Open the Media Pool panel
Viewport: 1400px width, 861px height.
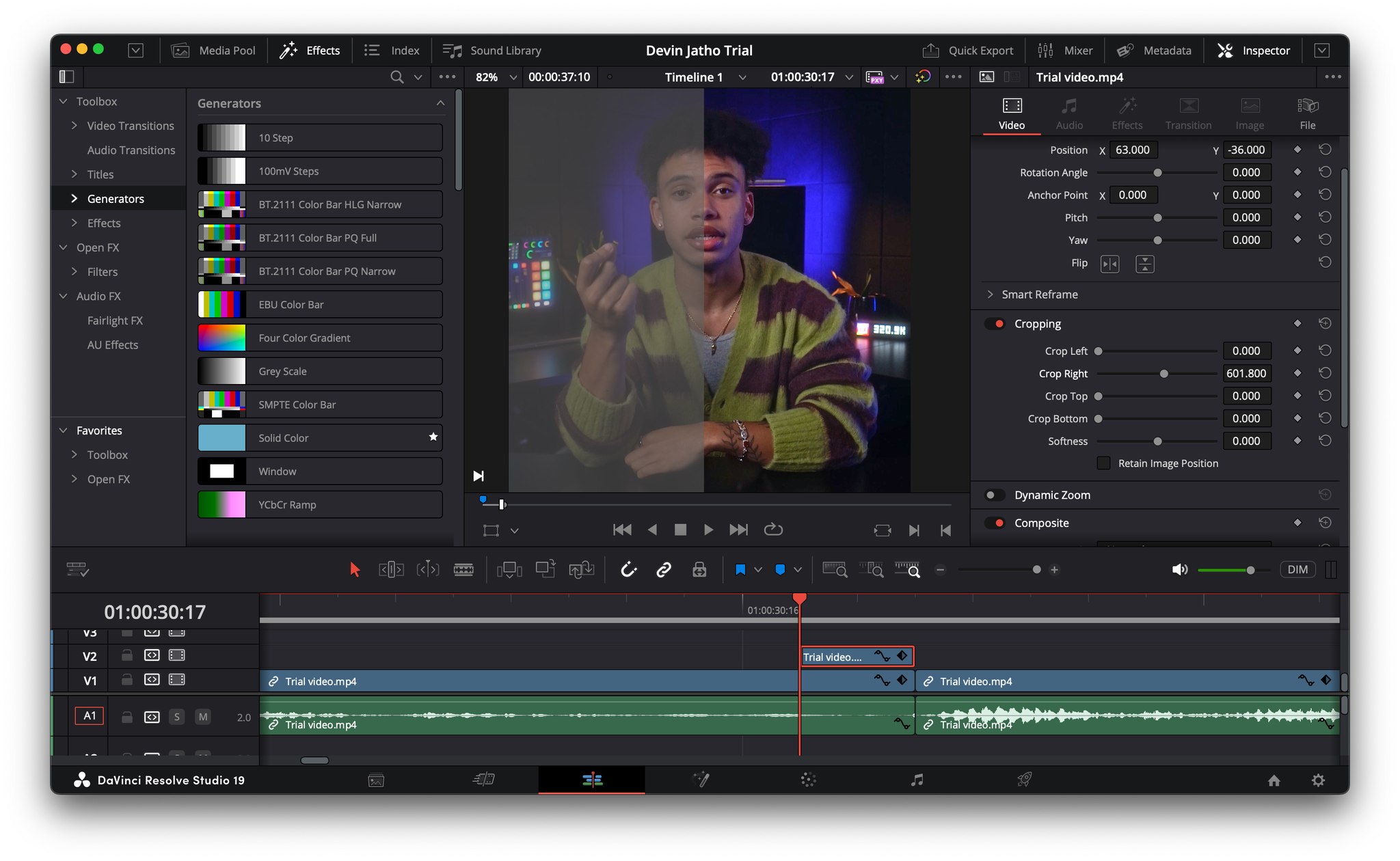[213, 51]
